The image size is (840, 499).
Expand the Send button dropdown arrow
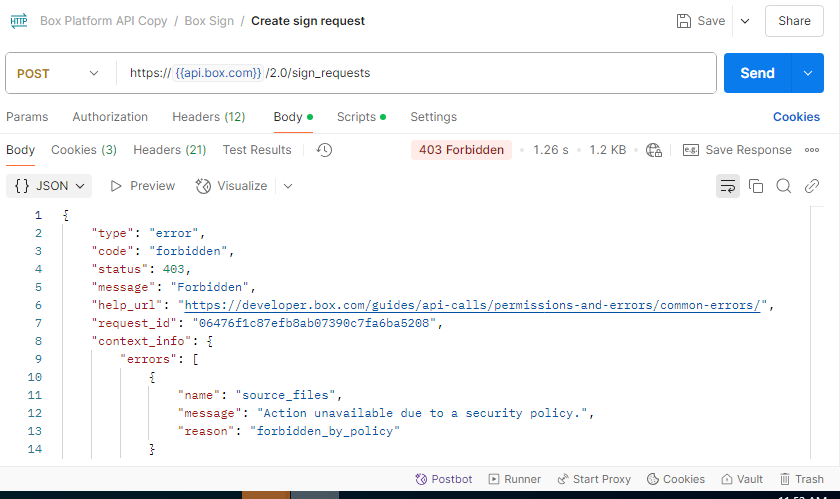tap(808, 73)
